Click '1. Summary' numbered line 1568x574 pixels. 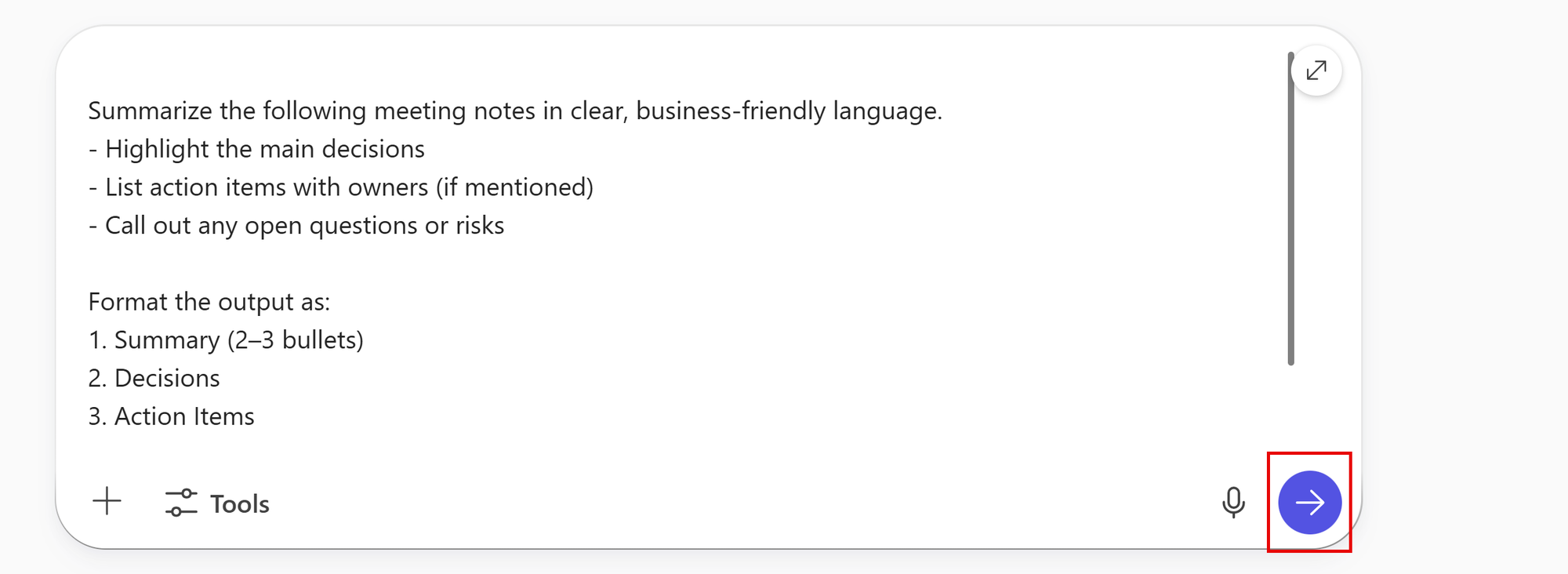pyautogui.click(x=154, y=340)
